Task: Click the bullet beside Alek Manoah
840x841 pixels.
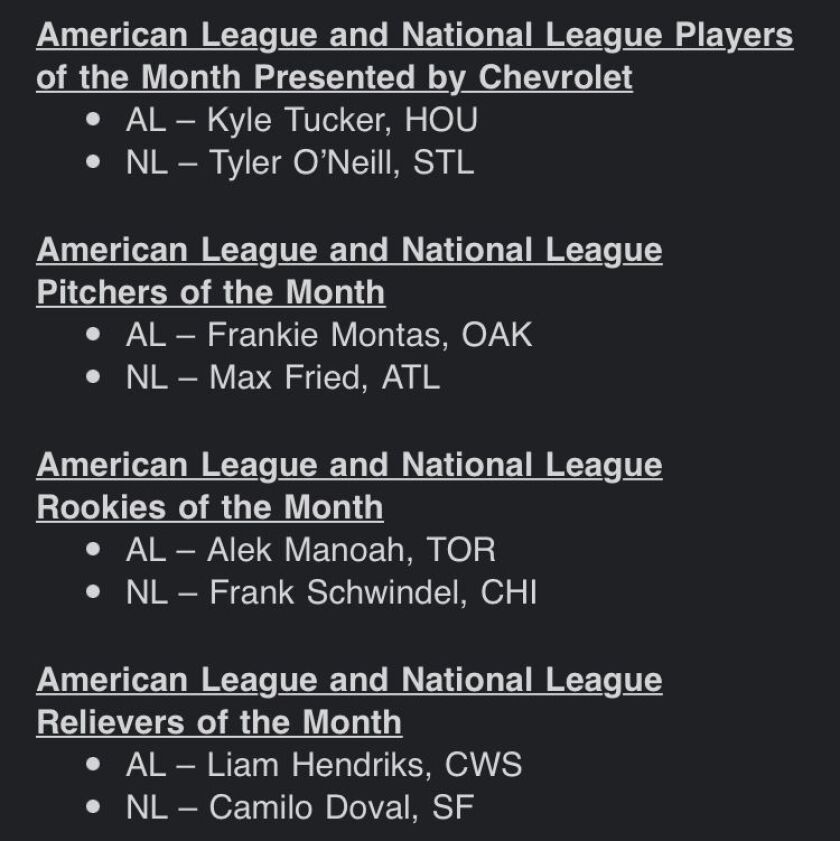Action: coord(93,549)
